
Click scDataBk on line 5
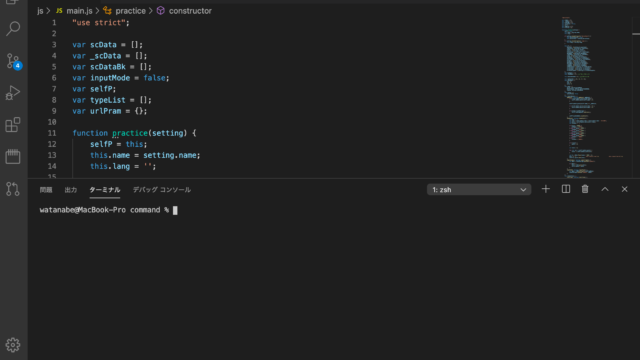108,67
